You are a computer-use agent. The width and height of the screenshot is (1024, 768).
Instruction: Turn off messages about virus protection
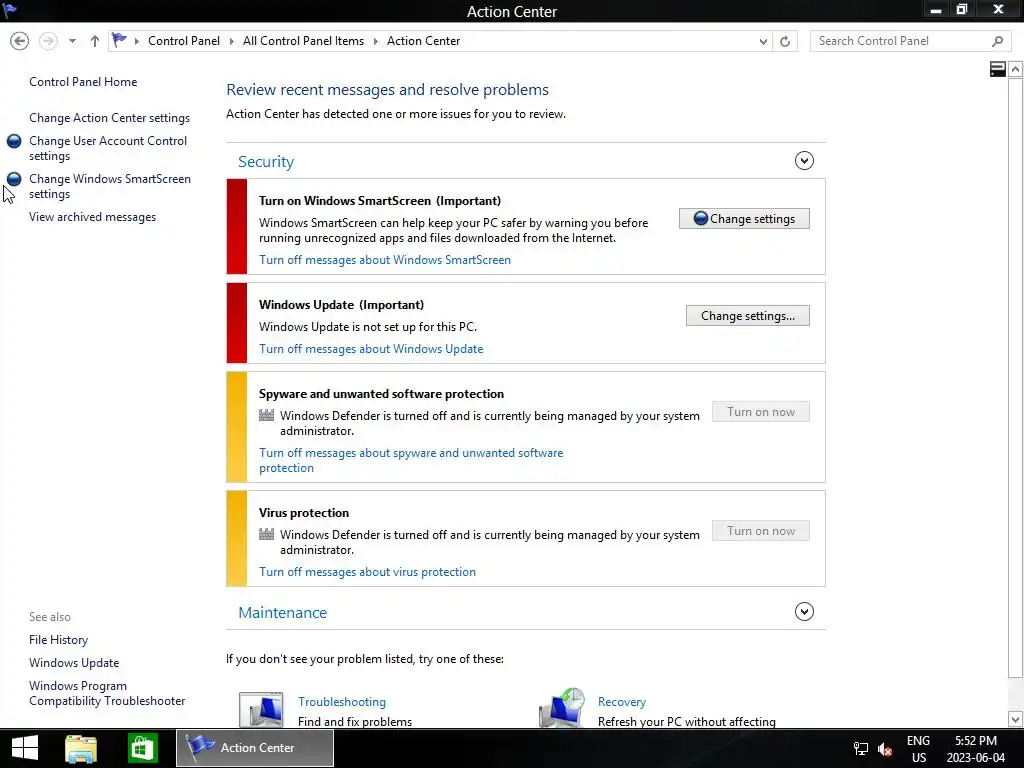[x=367, y=572]
